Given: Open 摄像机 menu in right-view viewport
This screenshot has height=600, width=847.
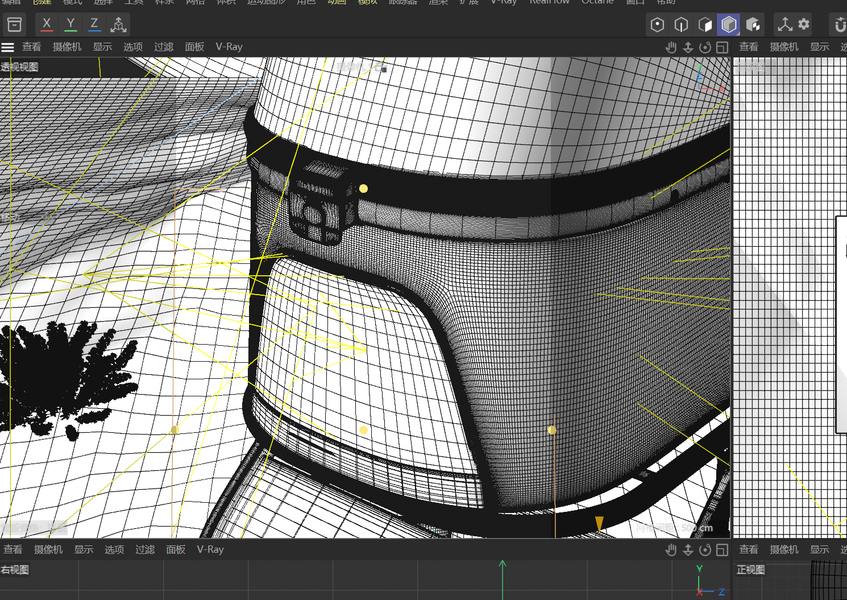Looking at the screenshot, I should tap(48, 550).
